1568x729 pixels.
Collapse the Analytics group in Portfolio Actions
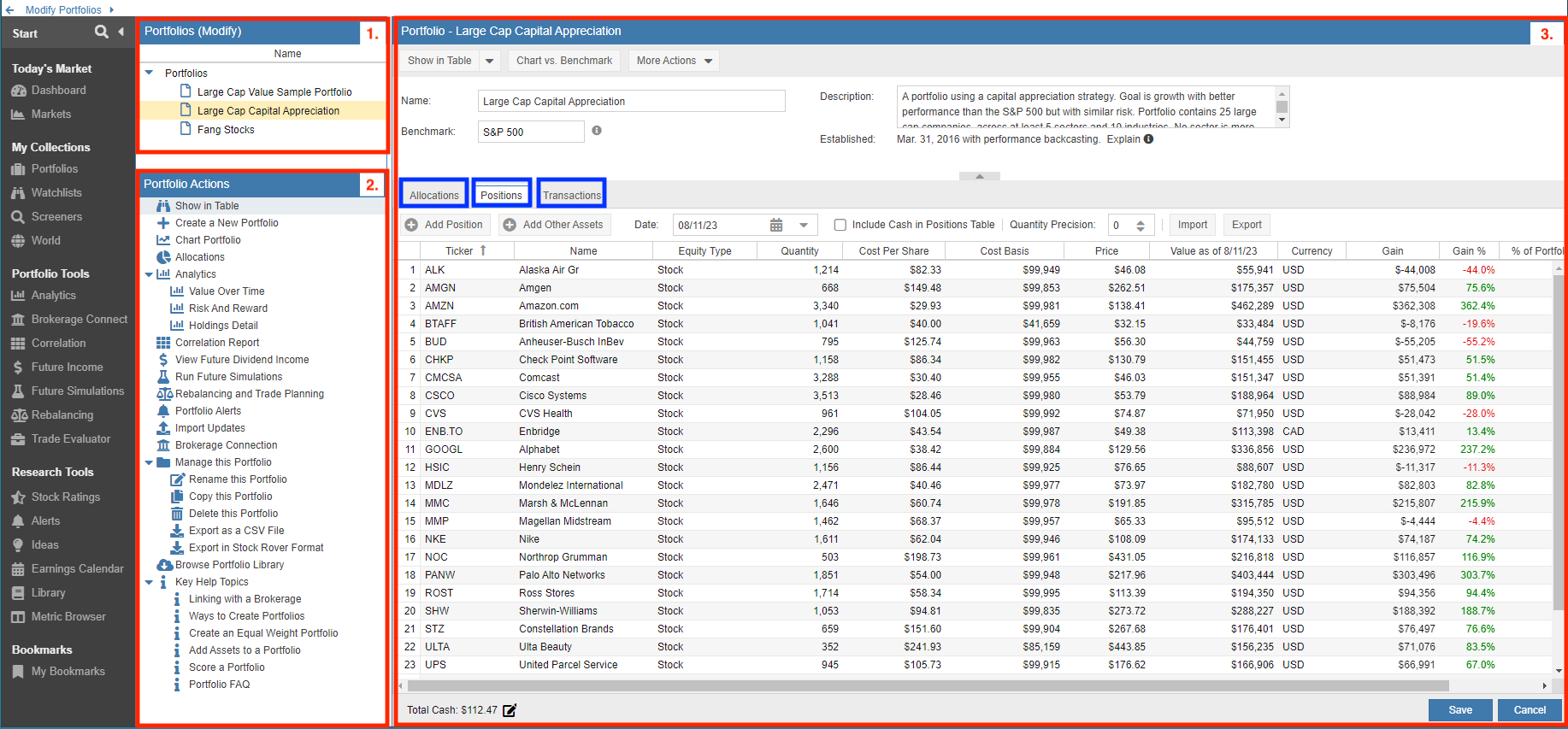tap(149, 274)
